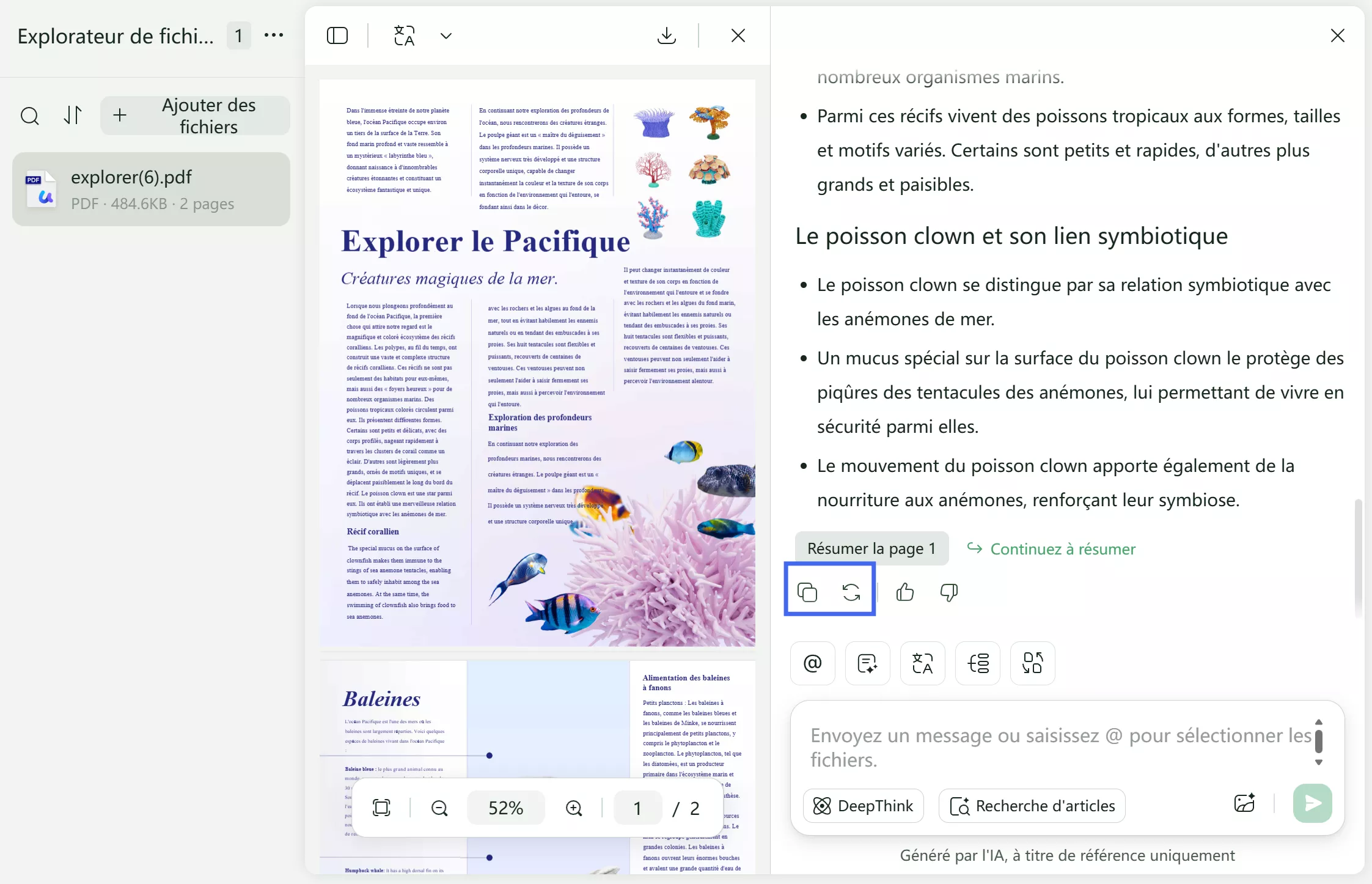The height and width of the screenshot is (884, 1372).
Task: Search files in the explorer sidebar
Action: tap(29, 116)
